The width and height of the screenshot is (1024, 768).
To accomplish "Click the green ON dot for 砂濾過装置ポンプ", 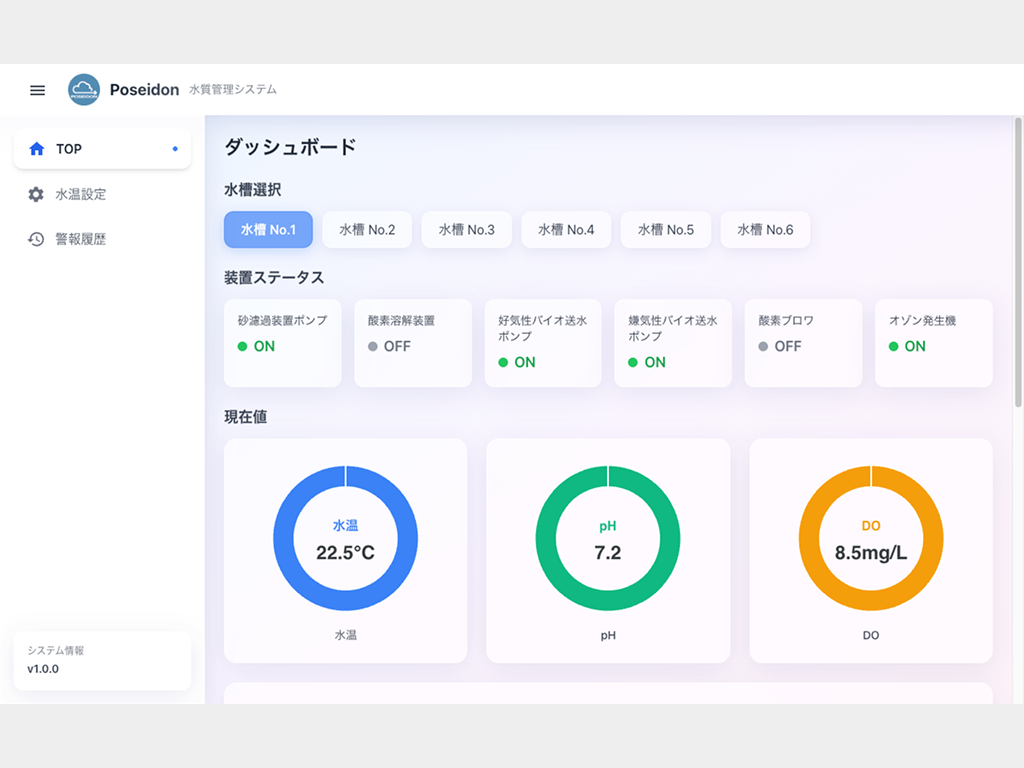I will [x=242, y=347].
